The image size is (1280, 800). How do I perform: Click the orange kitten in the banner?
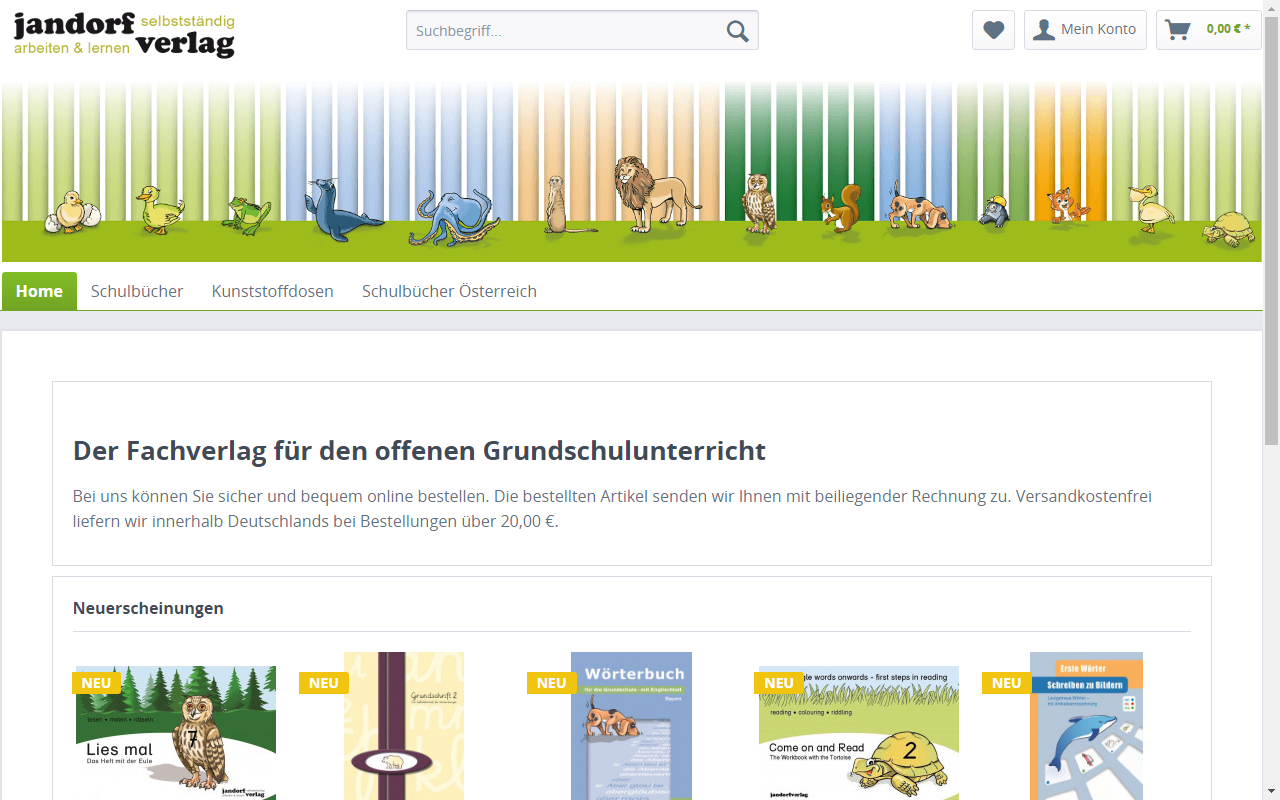[1067, 204]
